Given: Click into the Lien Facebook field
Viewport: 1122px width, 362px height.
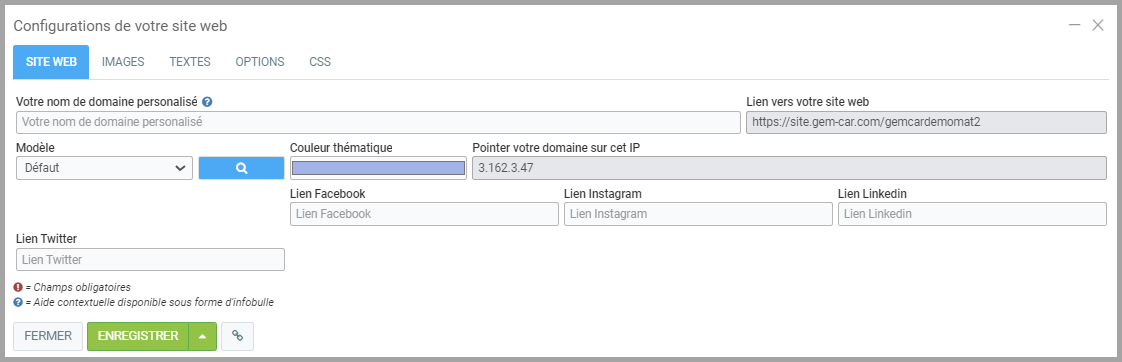Looking at the screenshot, I should [424, 214].
